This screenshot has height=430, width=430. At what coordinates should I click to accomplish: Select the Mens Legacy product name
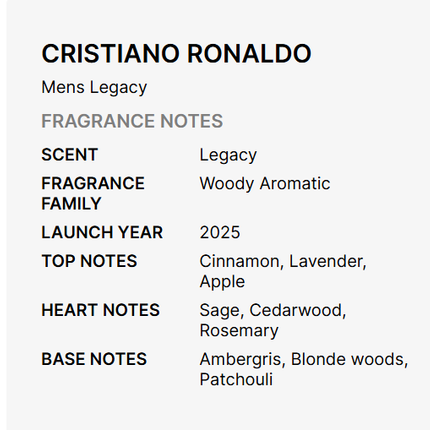click(94, 88)
